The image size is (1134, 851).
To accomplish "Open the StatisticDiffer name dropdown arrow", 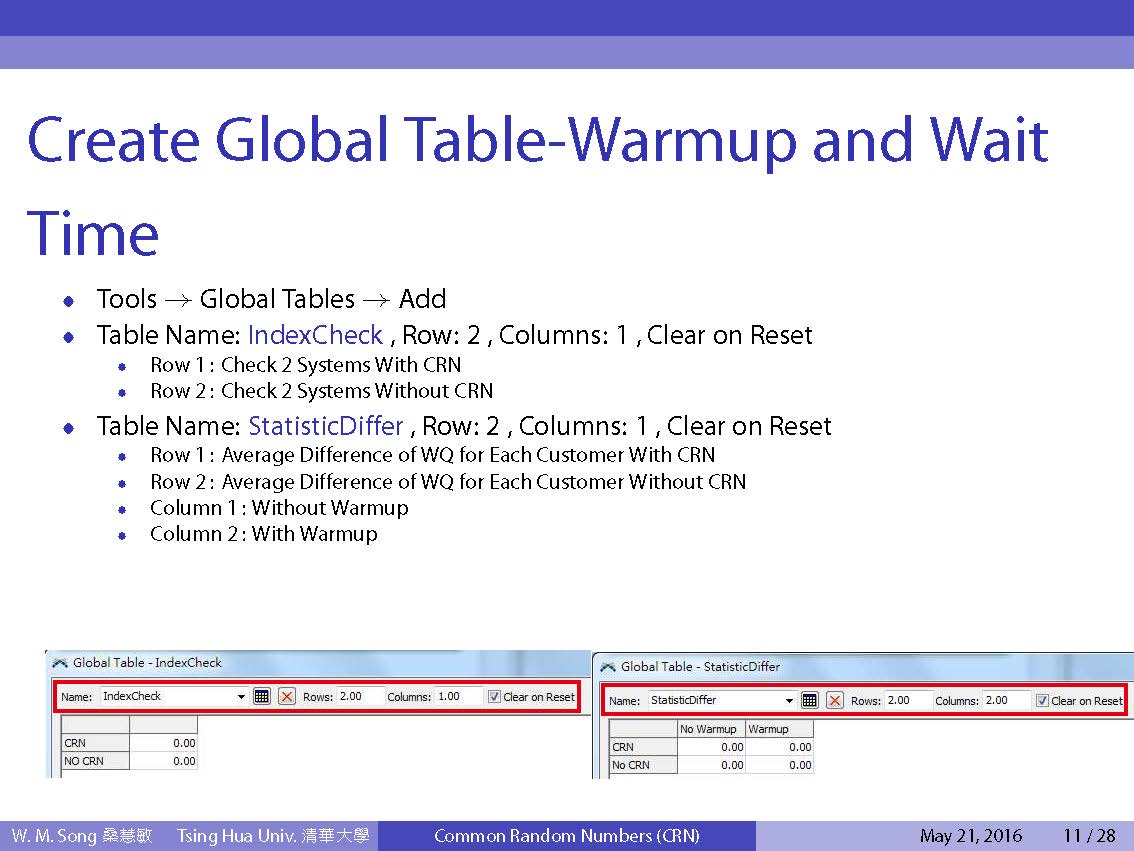I will [x=789, y=700].
